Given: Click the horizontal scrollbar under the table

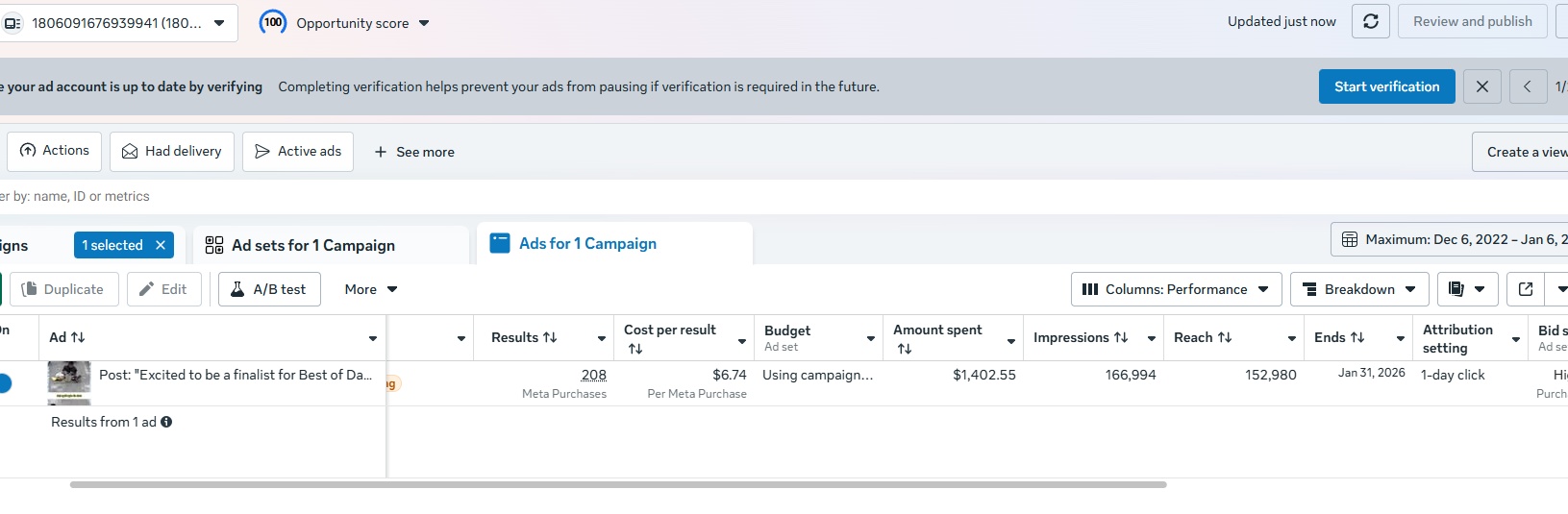Looking at the screenshot, I should [x=617, y=485].
